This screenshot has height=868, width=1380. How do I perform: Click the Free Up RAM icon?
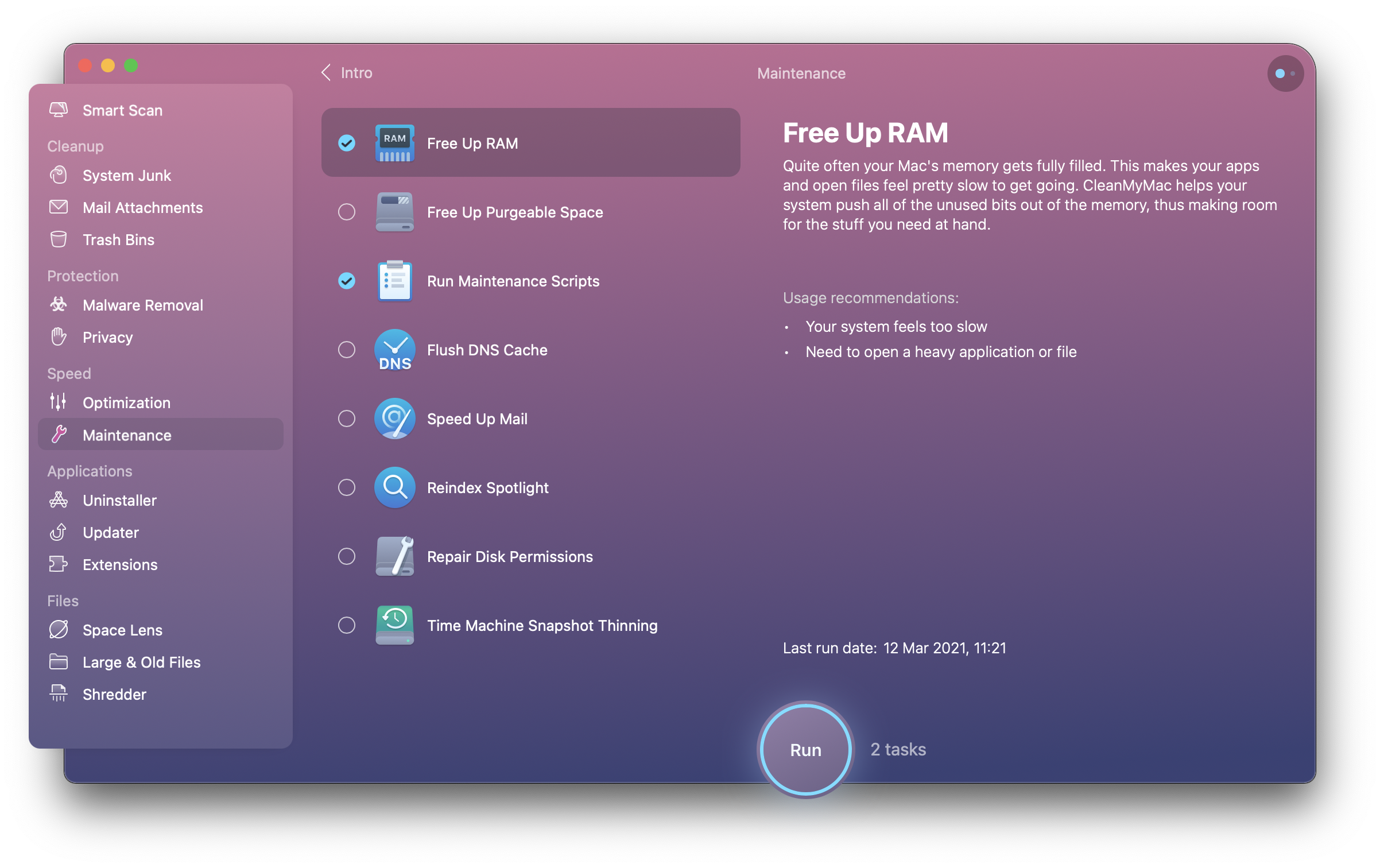pyautogui.click(x=393, y=143)
